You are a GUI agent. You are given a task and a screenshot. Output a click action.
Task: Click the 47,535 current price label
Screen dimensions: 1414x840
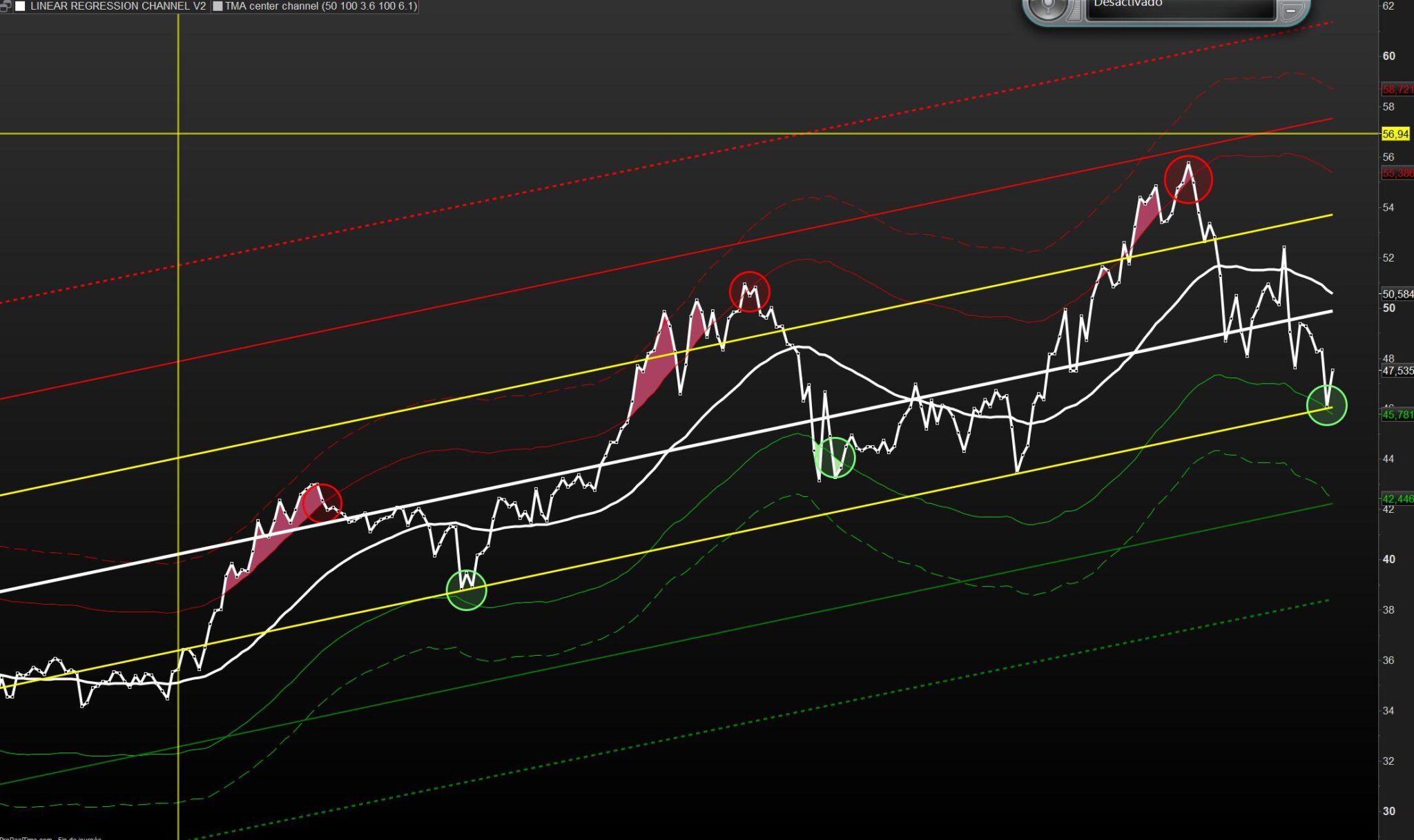click(x=1397, y=371)
